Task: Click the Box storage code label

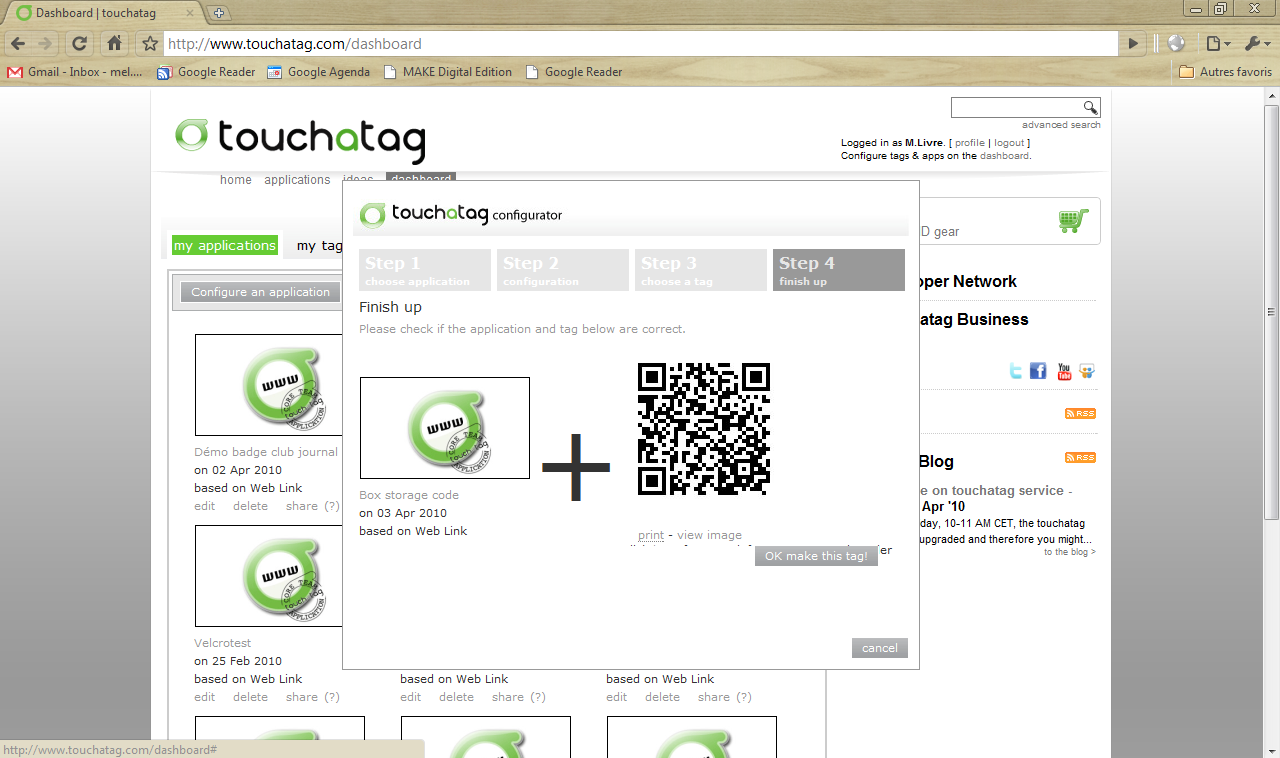Action: click(409, 495)
